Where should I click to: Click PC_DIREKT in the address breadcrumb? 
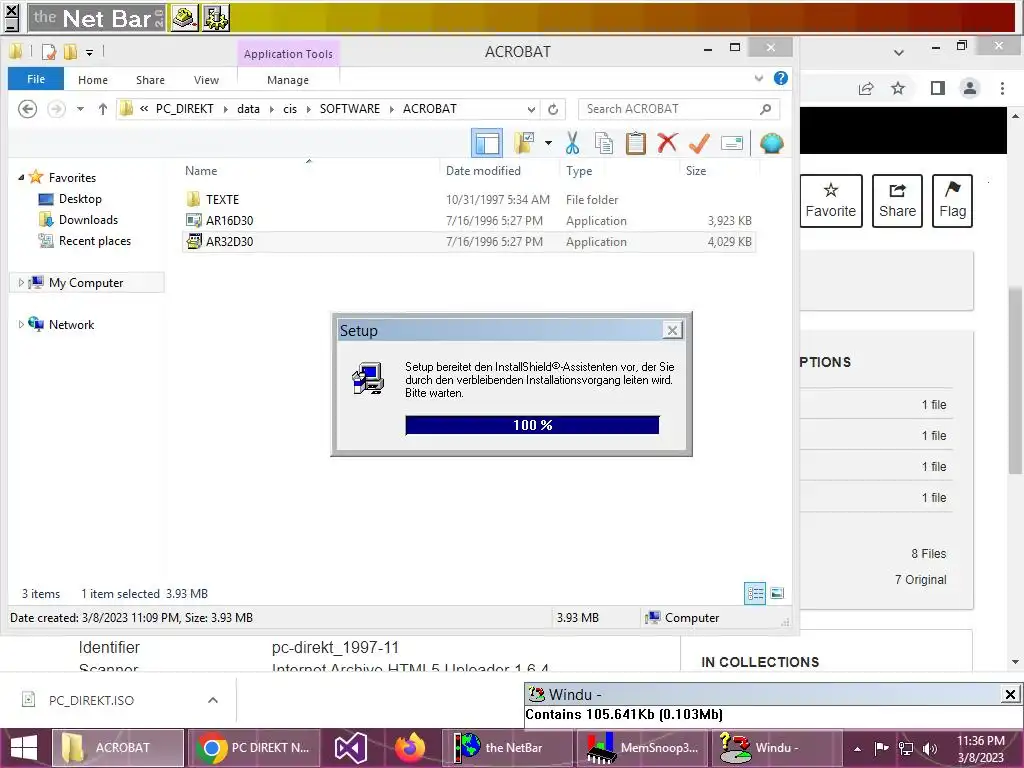184,109
